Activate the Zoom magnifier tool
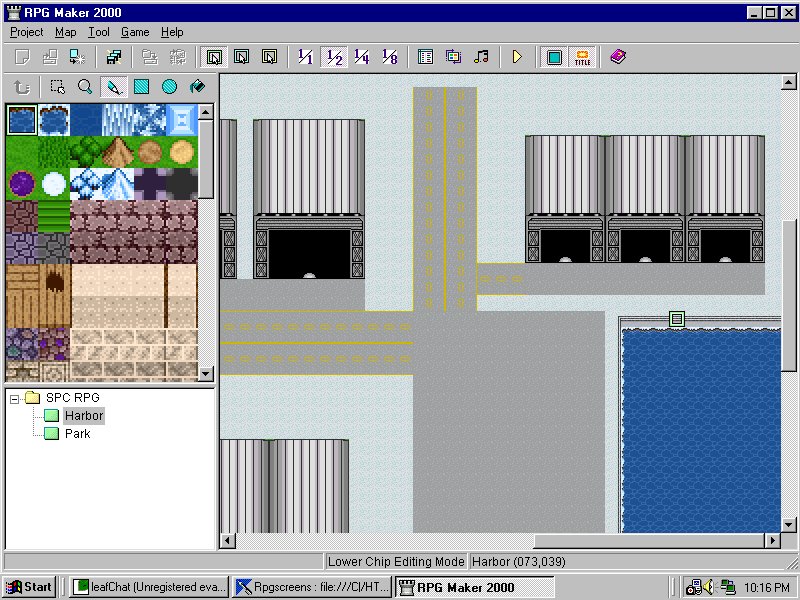 (85, 87)
